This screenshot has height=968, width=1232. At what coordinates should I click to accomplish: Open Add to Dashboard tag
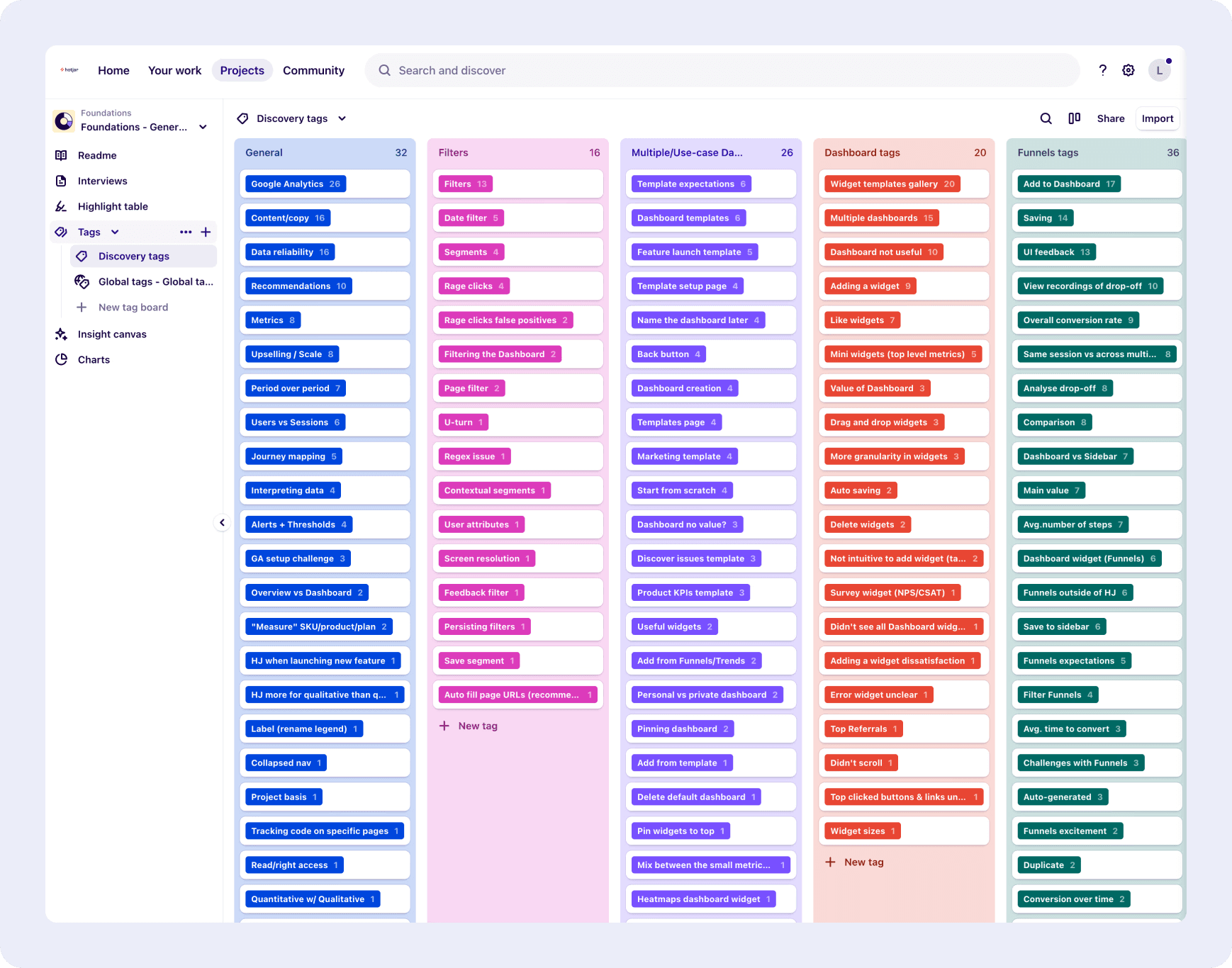click(x=1069, y=184)
